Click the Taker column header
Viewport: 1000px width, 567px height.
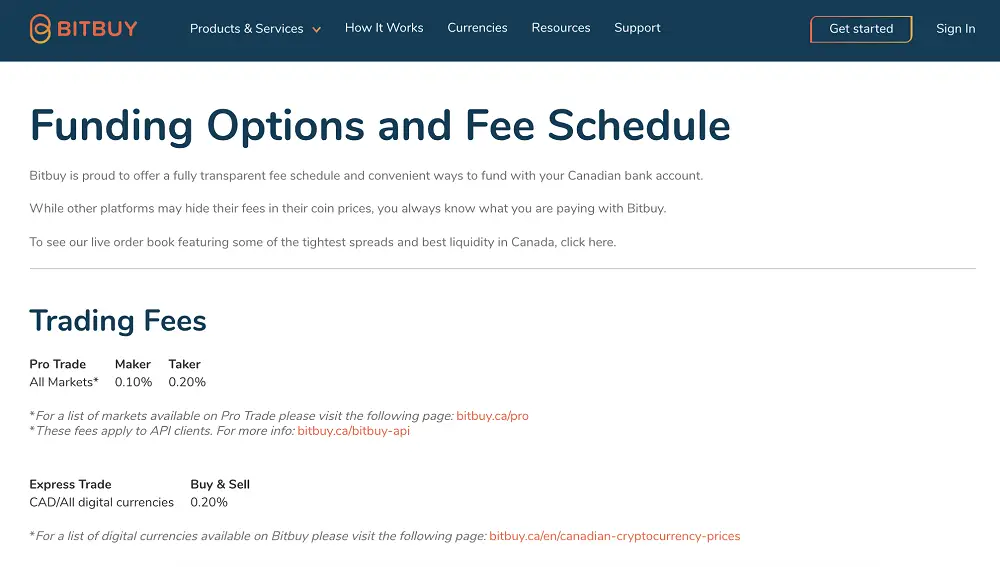pos(184,364)
